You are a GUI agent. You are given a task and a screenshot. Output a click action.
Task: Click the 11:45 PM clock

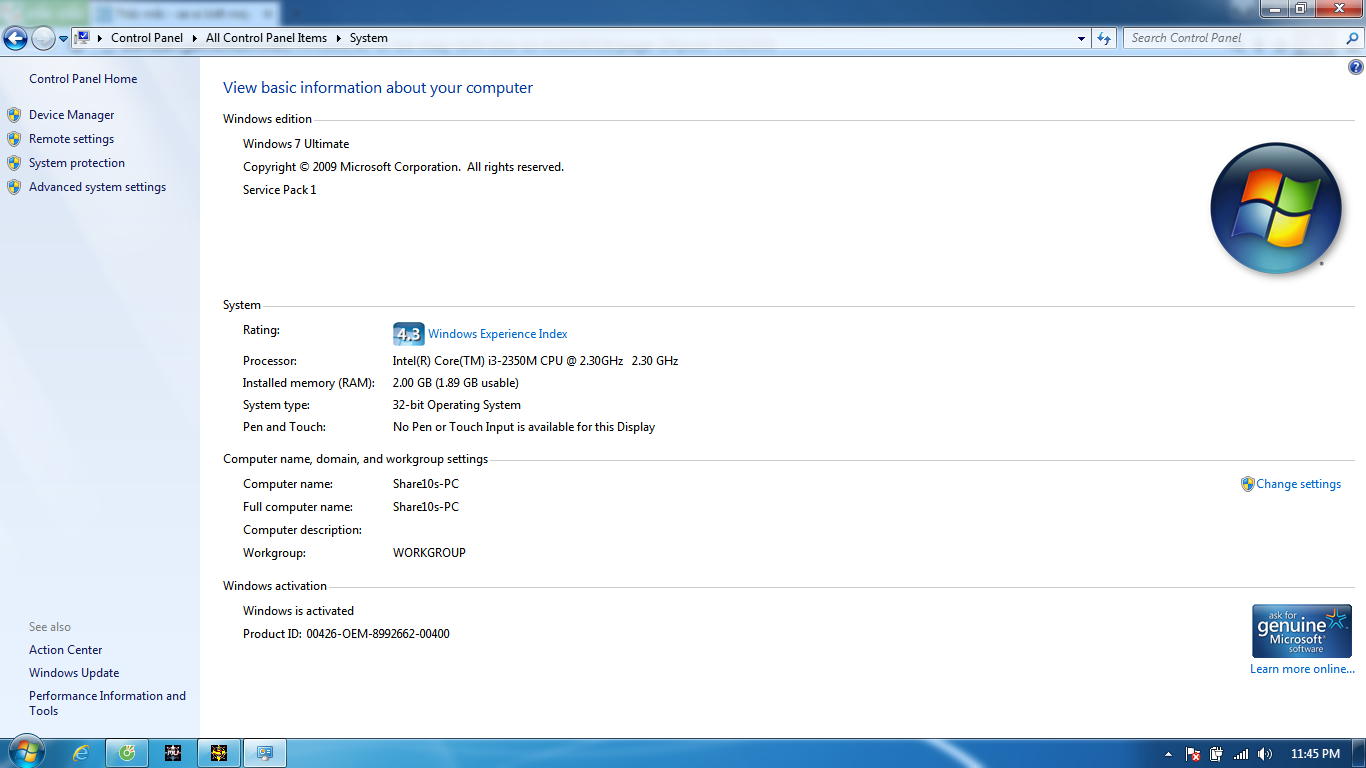[x=1315, y=754]
